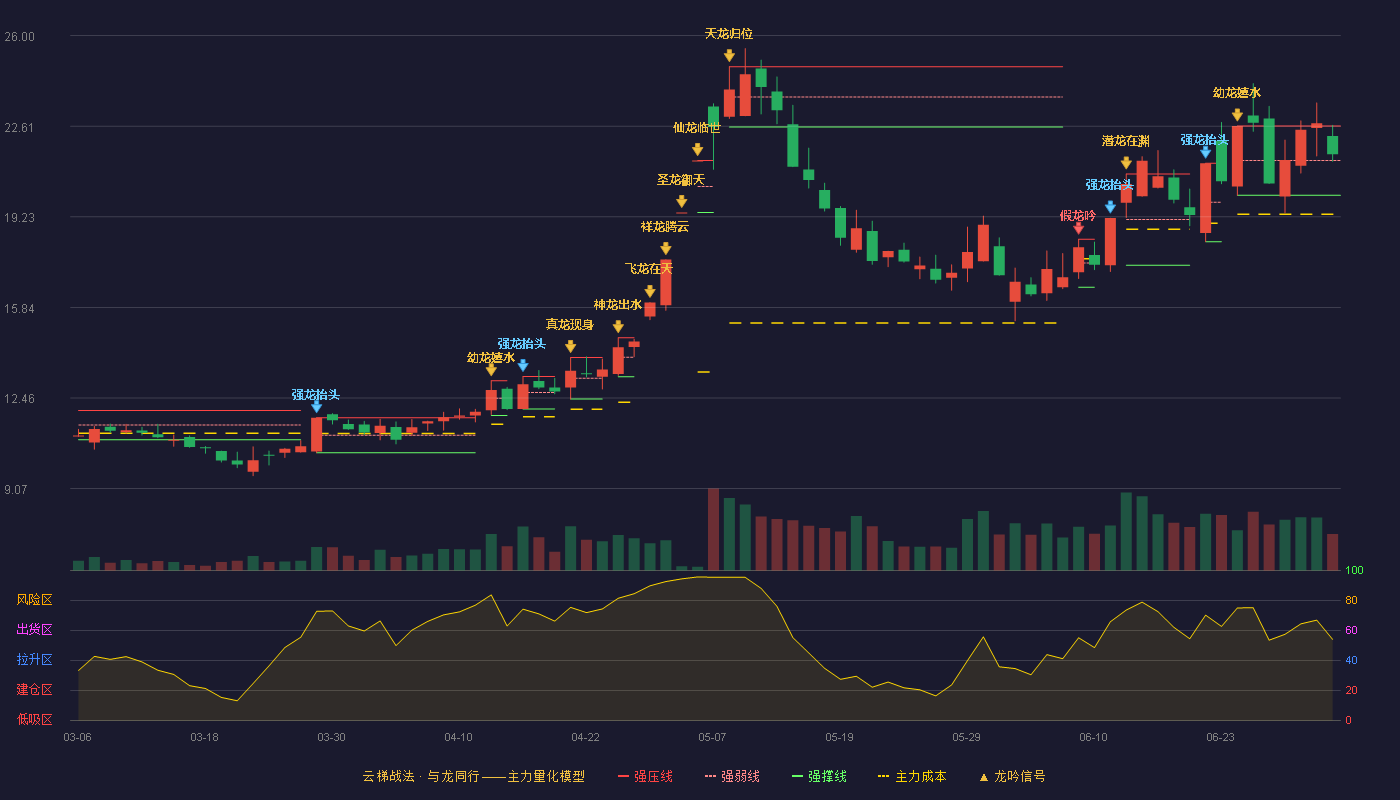Image resolution: width=1400 pixels, height=800 pixels.
Task: Click the arrow marker under 祥龙腾云
Action: pyautogui.click(x=665, y=248)
